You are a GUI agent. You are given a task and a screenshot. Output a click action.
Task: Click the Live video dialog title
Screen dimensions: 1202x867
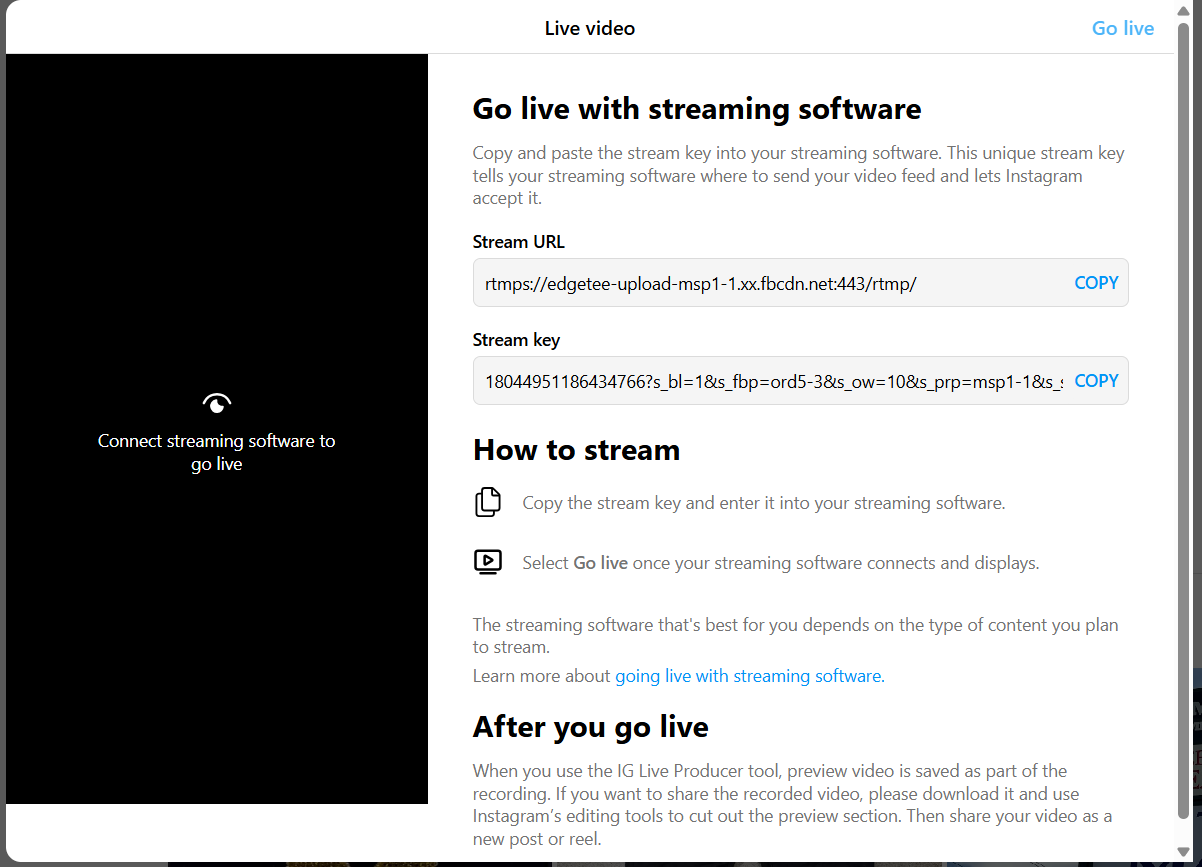[x=589, y=28]
